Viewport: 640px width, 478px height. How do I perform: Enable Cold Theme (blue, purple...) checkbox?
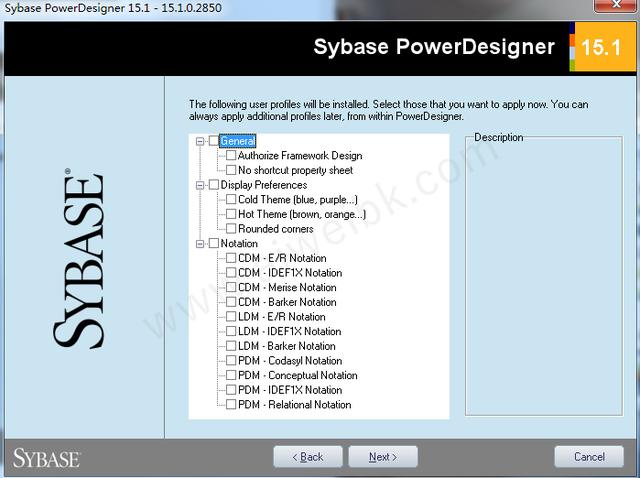(x=231, y=200)
